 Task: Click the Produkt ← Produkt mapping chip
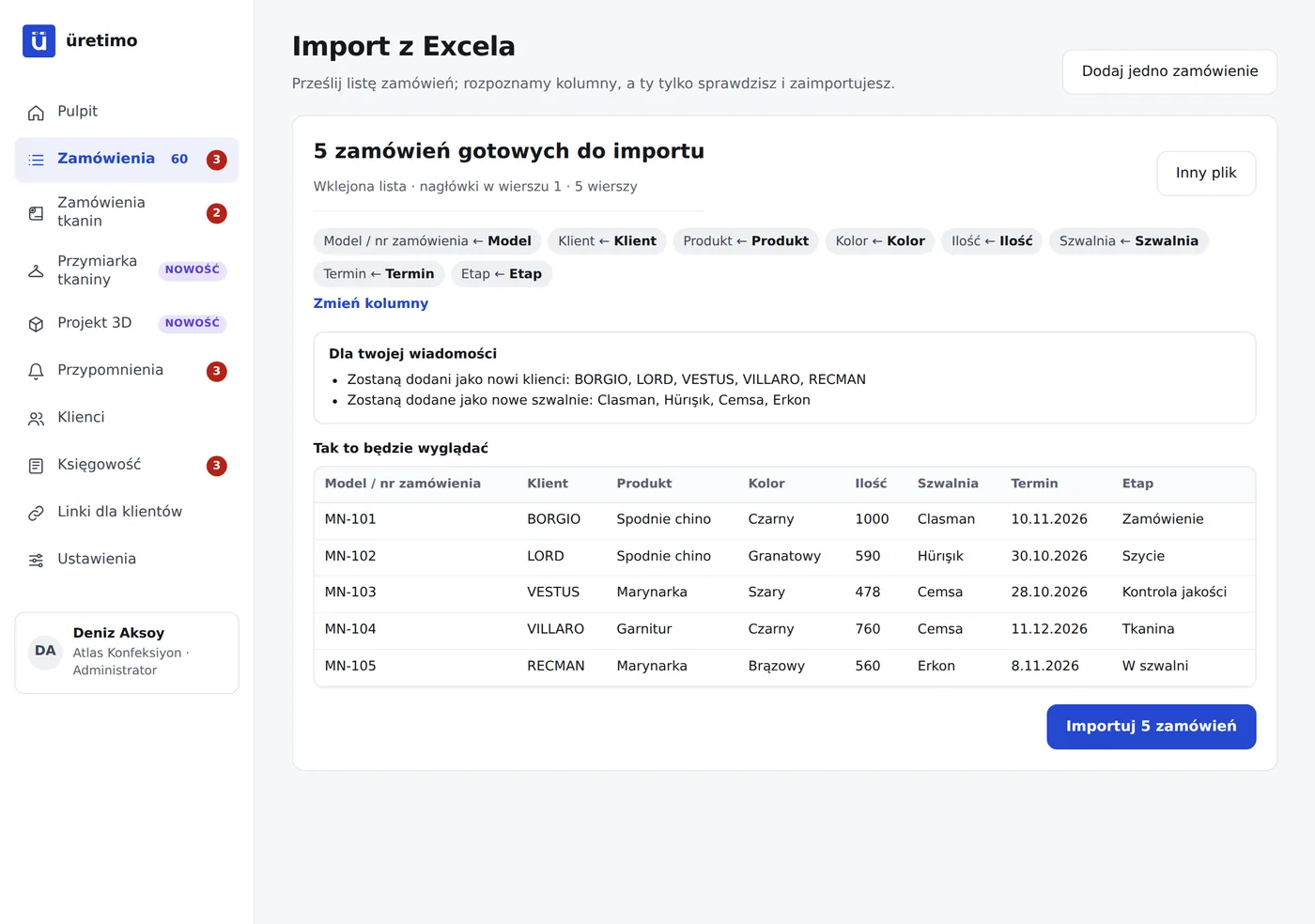[746, 241]
